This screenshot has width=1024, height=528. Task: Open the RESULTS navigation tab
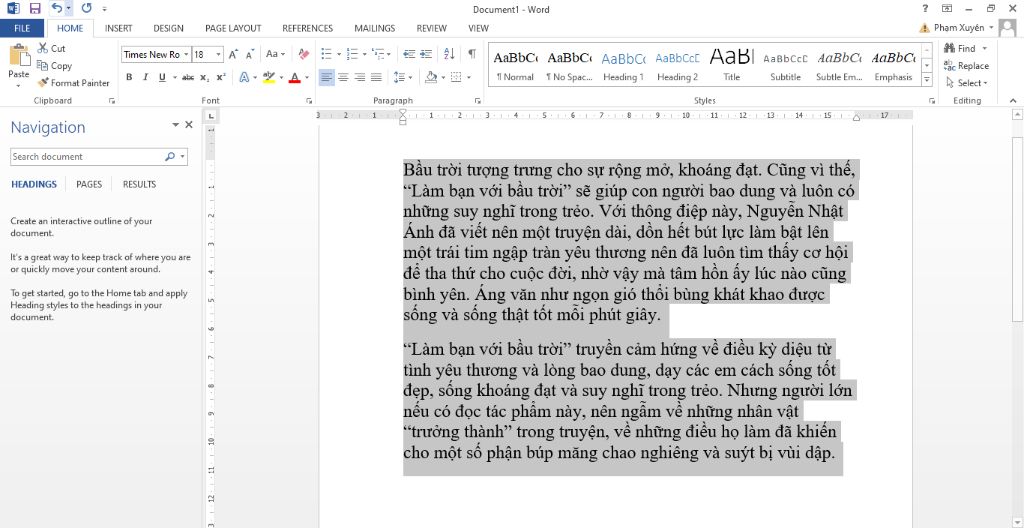(140, 184)
